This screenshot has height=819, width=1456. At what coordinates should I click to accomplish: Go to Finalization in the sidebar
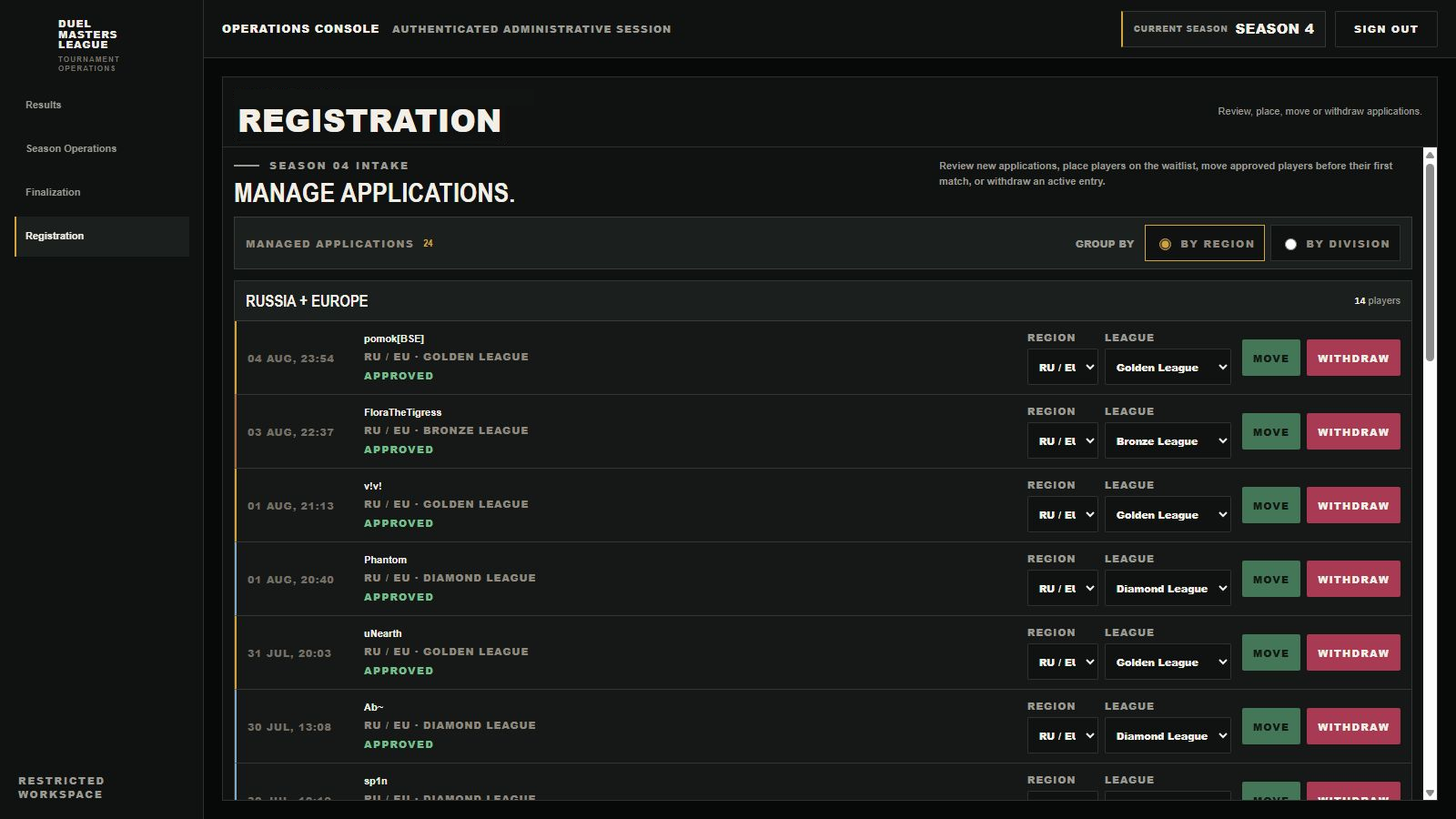[x=102, y=192]
